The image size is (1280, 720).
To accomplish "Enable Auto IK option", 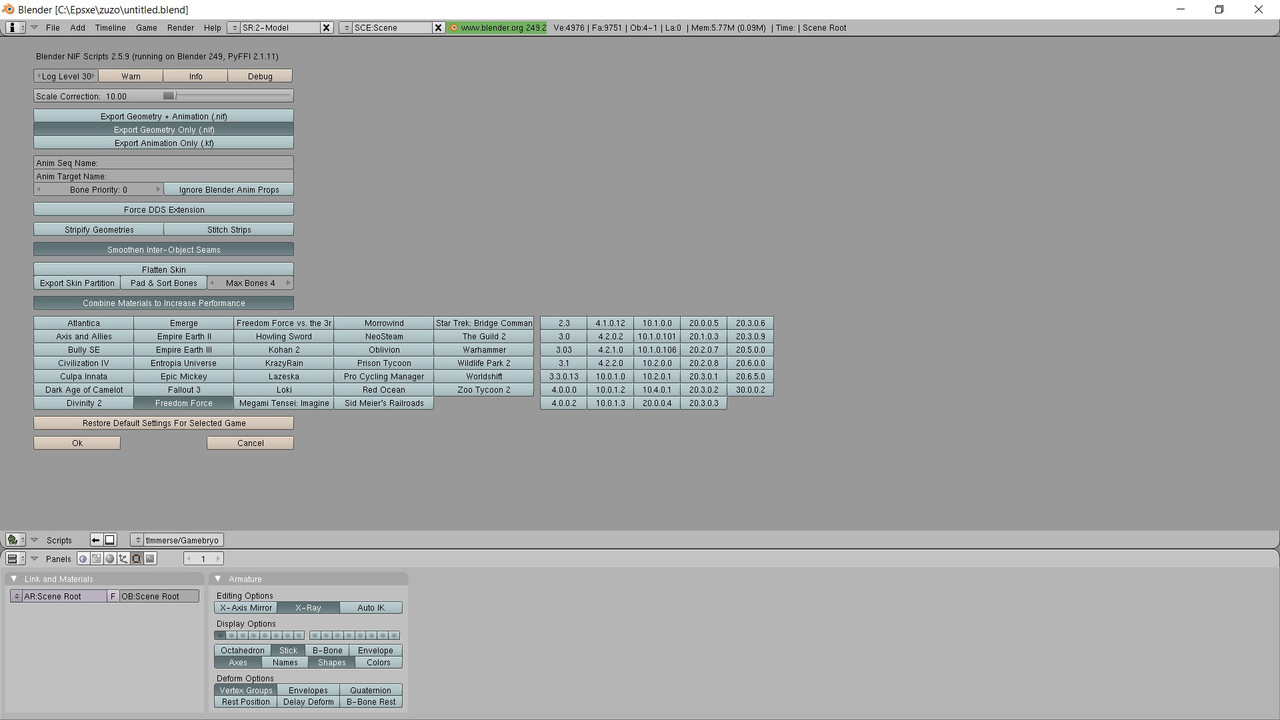I will tap(371, 608).
